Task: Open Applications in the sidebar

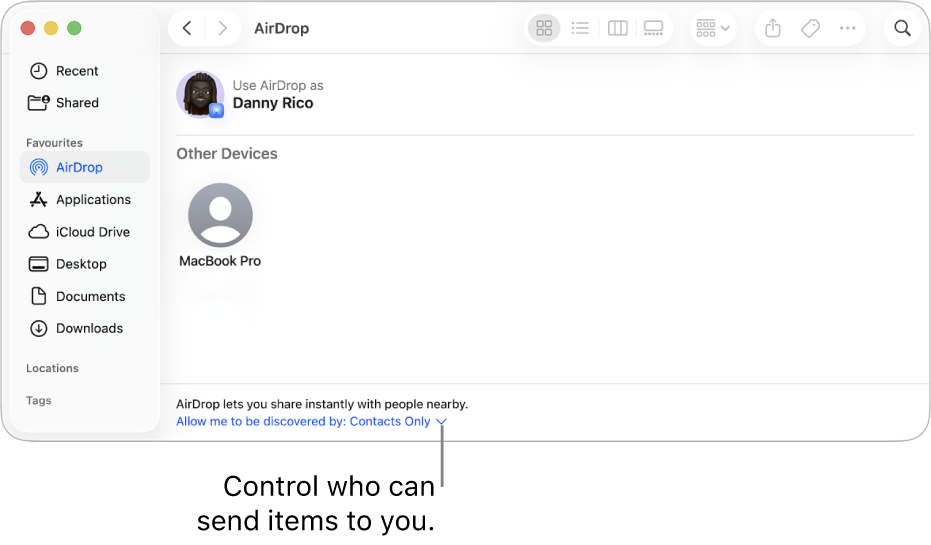Action: pyautogui.click(x=84, y=199)
